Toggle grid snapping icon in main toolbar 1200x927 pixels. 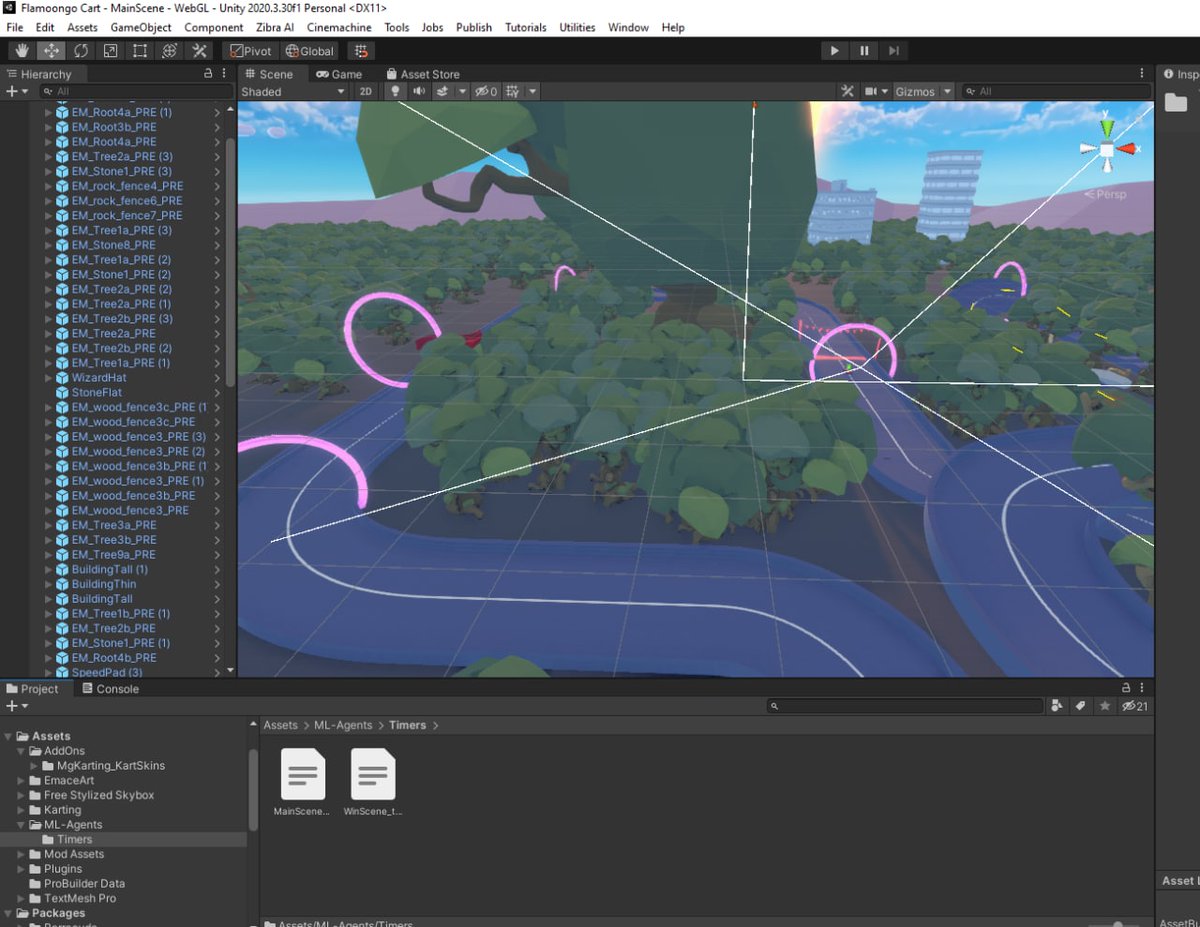tap(362, 51)
